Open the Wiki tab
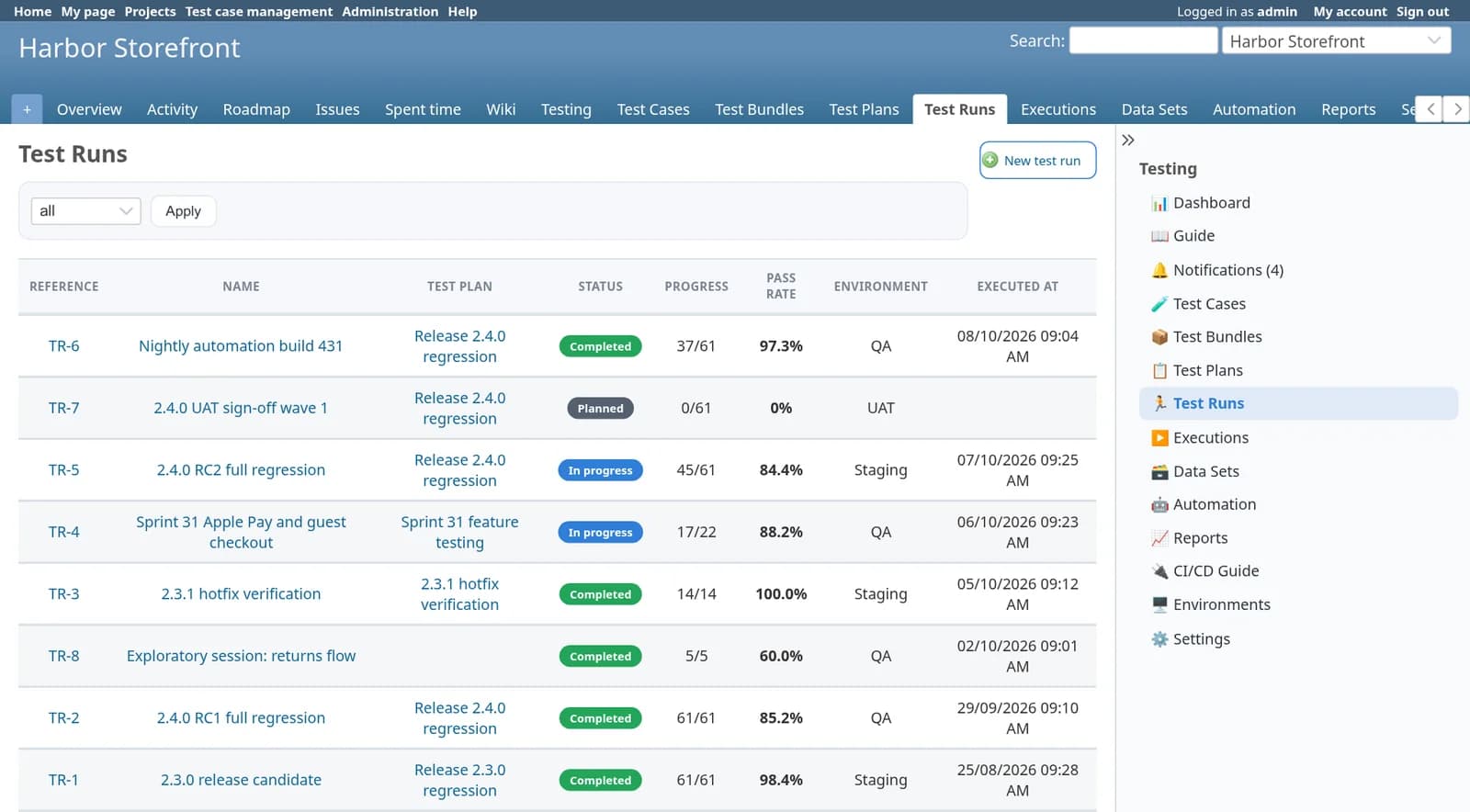1470x812 pixels. coord(501,109)
